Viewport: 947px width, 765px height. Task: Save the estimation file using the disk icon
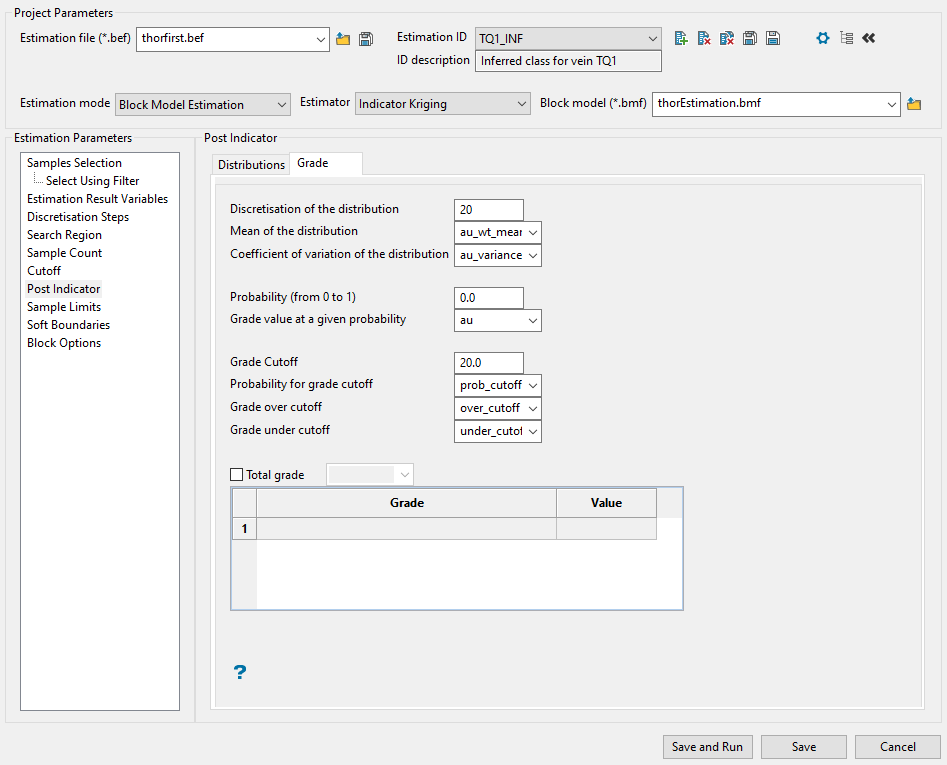click(x=366, y=39)
